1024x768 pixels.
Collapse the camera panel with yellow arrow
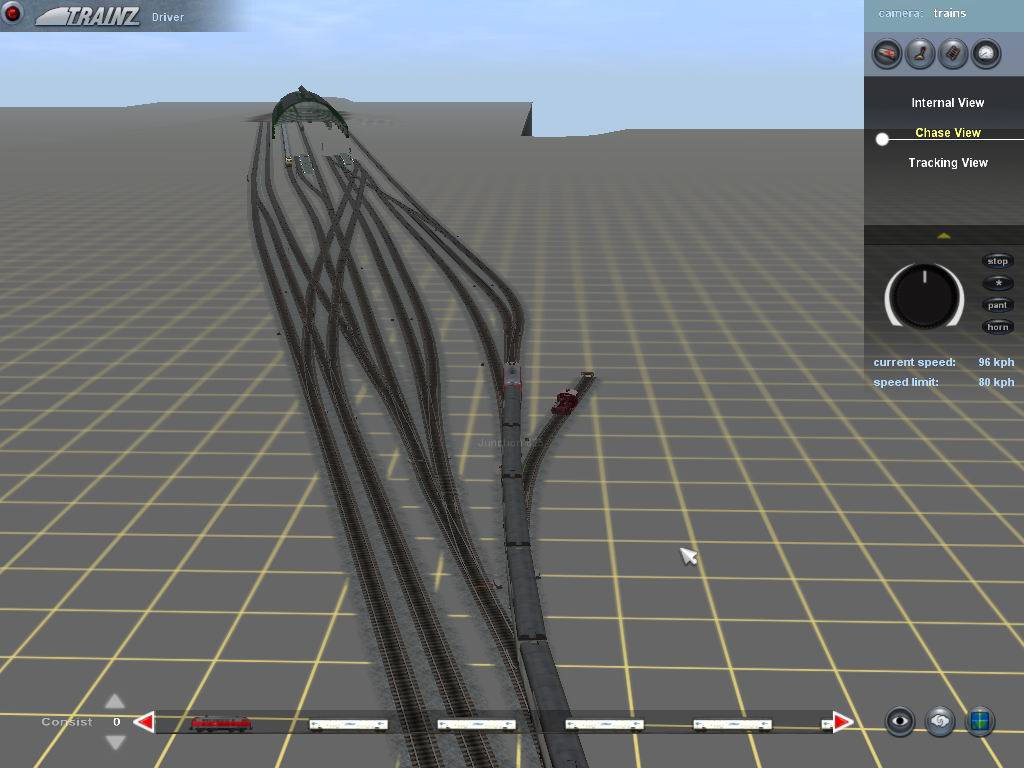point(943,236)
